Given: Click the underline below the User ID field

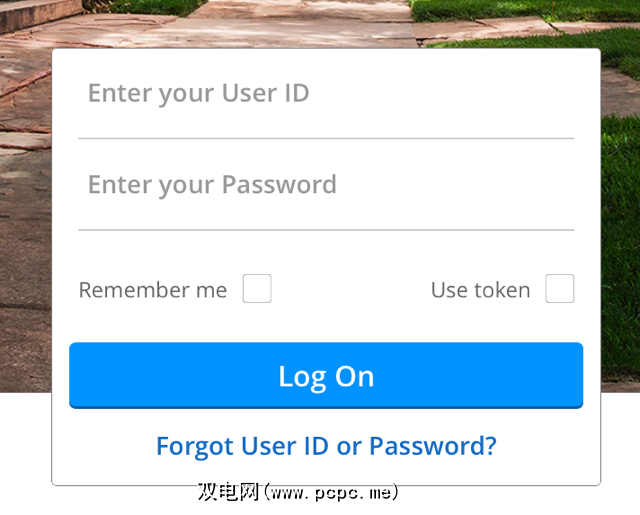Looking at the screenshot, I should [326, 138].
